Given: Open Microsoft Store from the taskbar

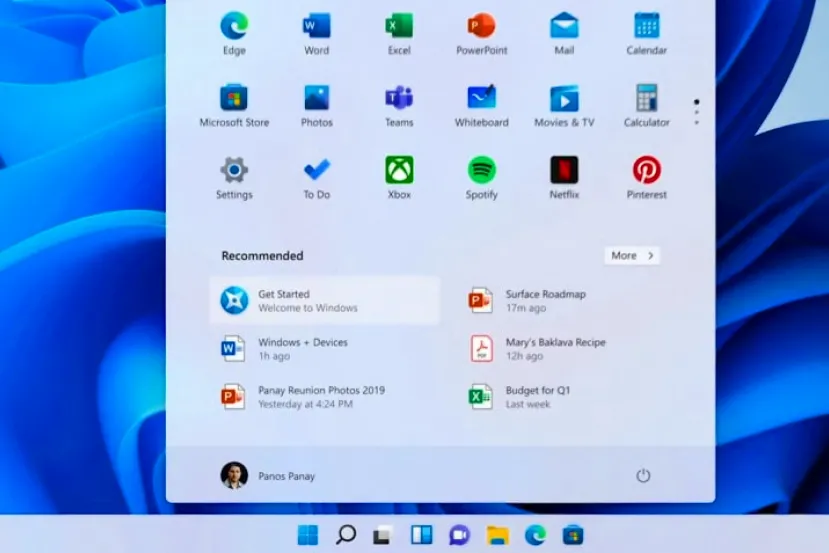Looking at the screenshot, I should (573, 535).
